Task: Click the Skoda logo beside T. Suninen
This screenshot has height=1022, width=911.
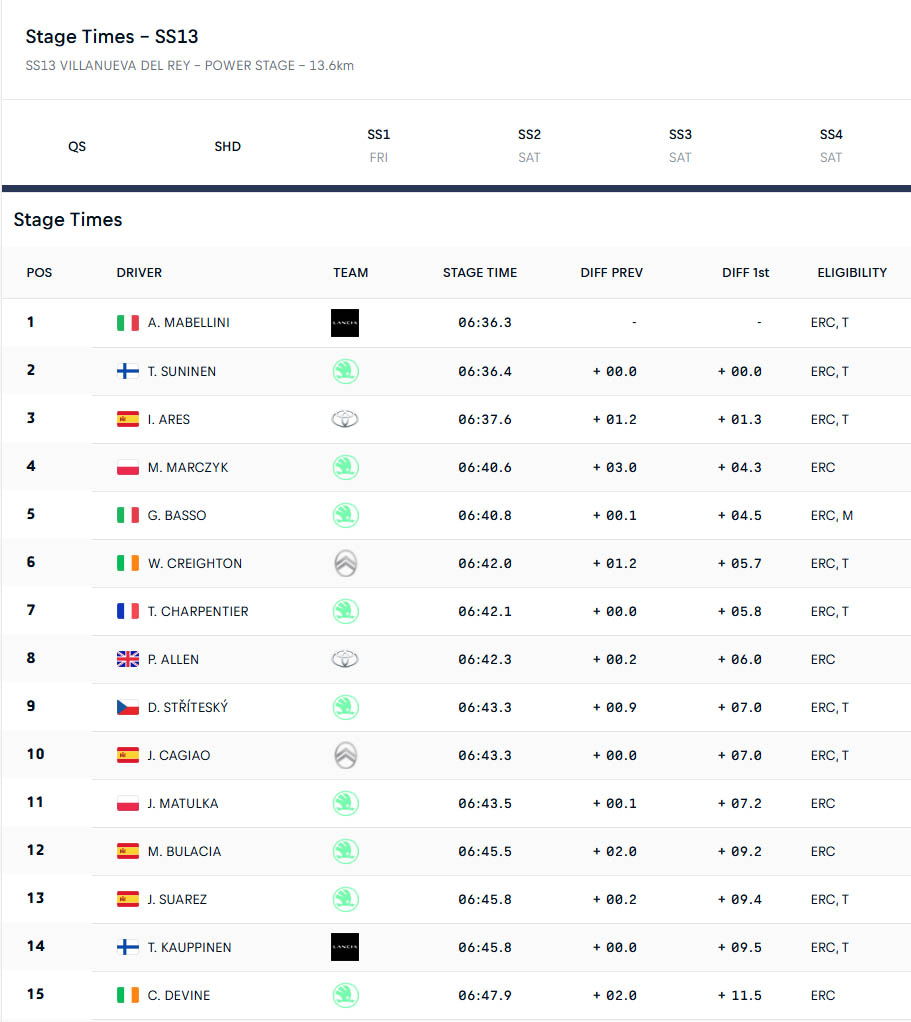Action: coord(345,371)
